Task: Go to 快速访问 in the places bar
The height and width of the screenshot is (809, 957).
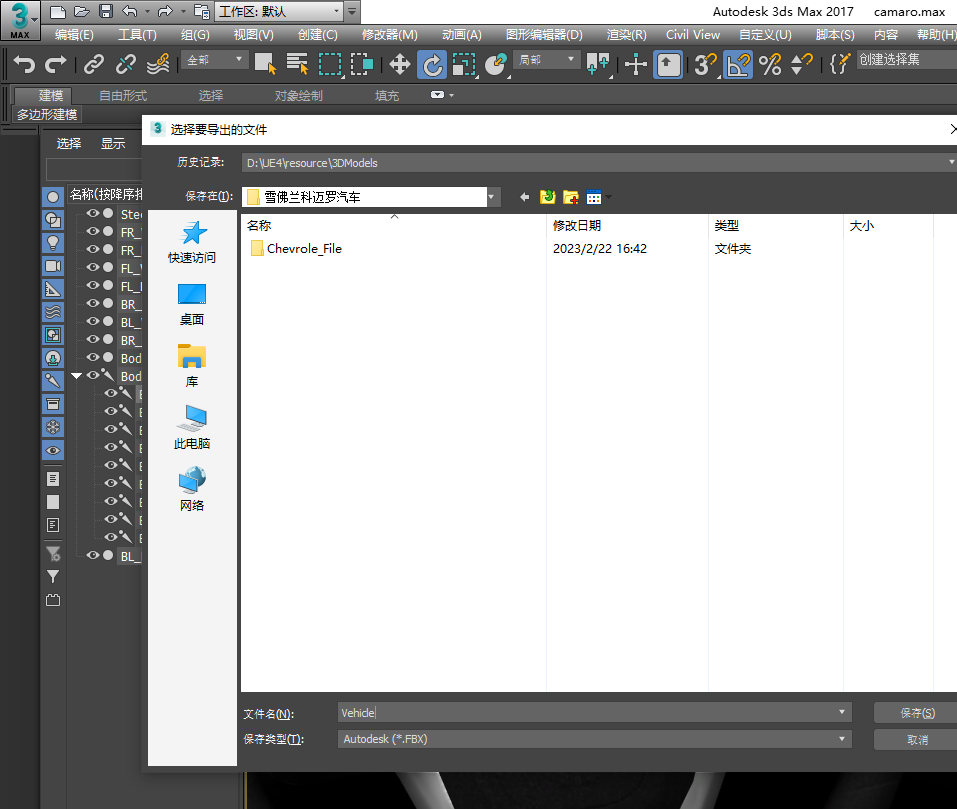Action: click(x=192, y=242)
